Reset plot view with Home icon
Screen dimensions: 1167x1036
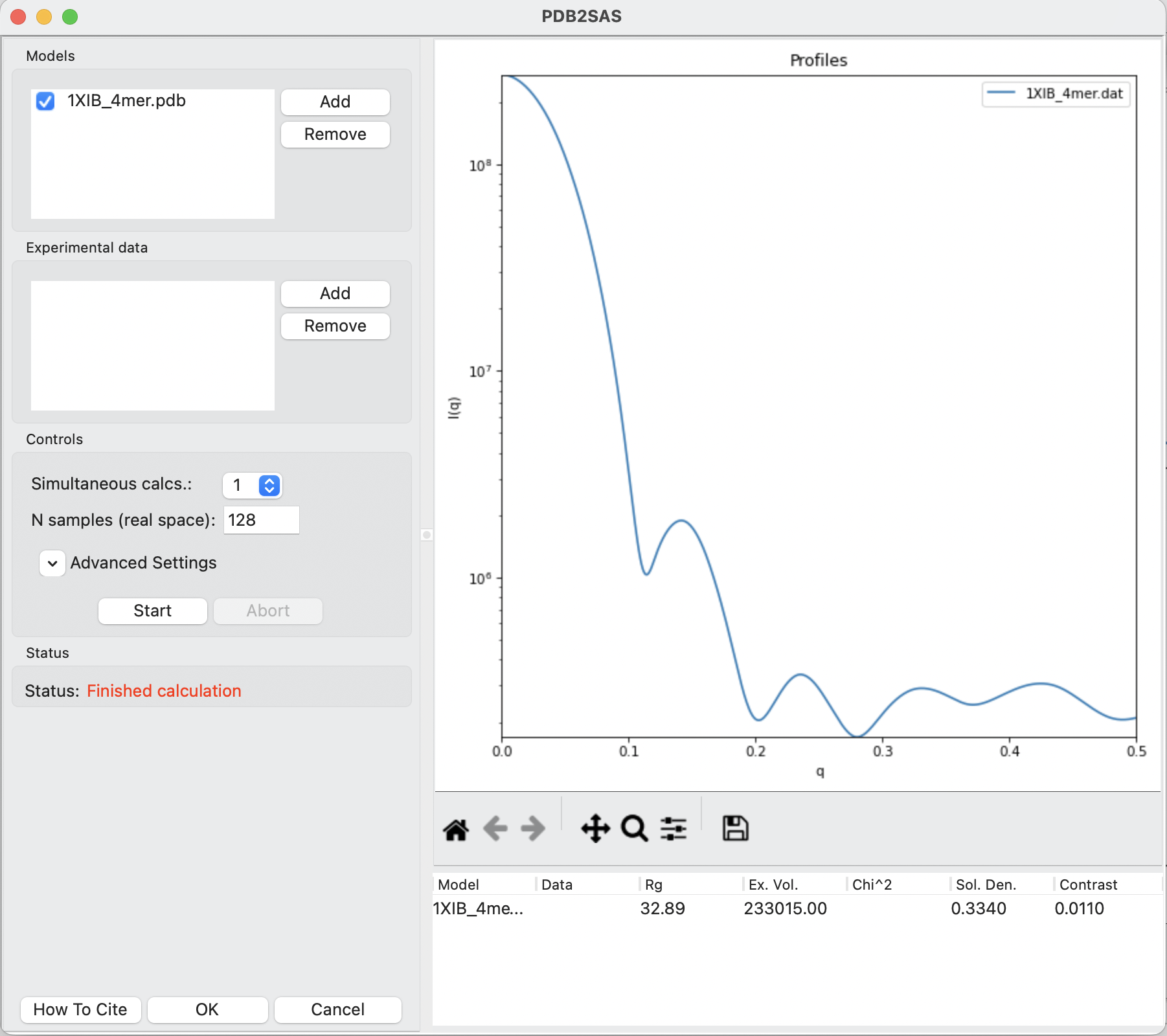pyautogui.click(x=456, y=829)
